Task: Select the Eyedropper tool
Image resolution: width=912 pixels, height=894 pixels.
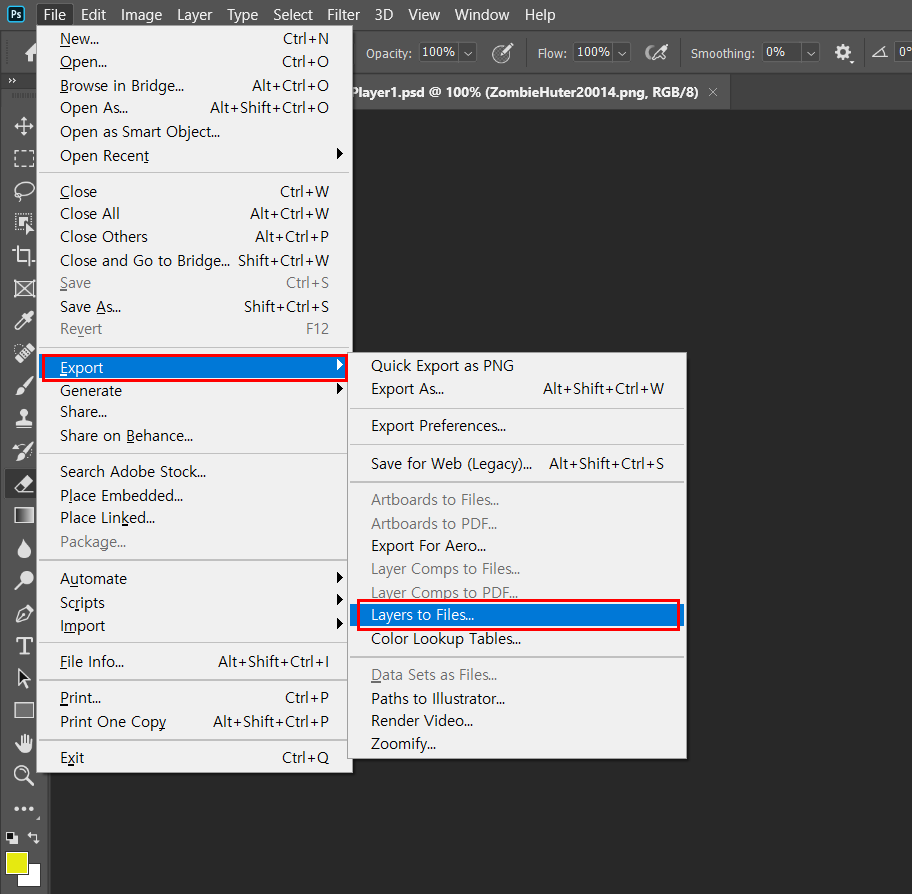Action: (23, 320)
